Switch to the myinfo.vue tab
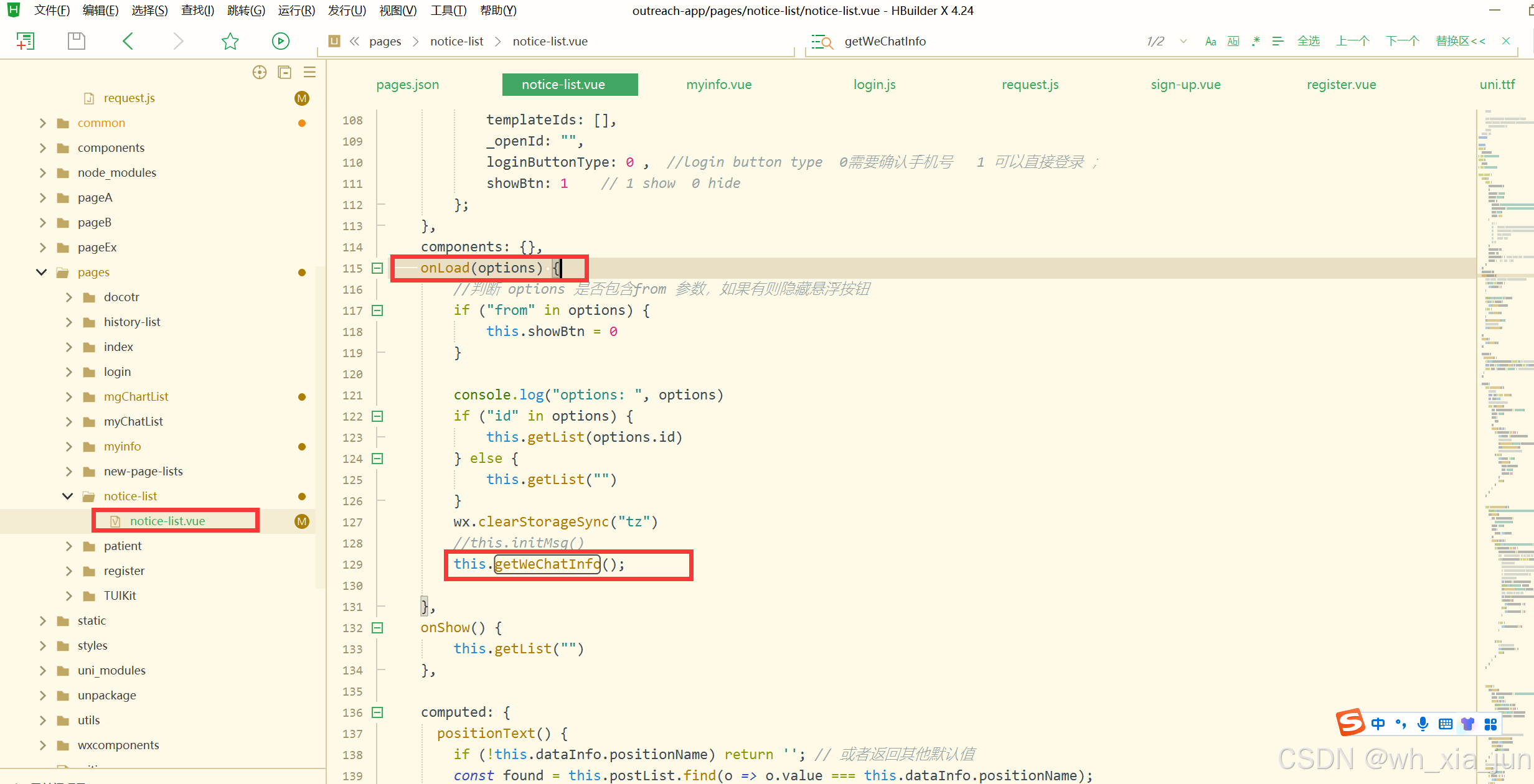1534x784 pixels. click(718, 85)
